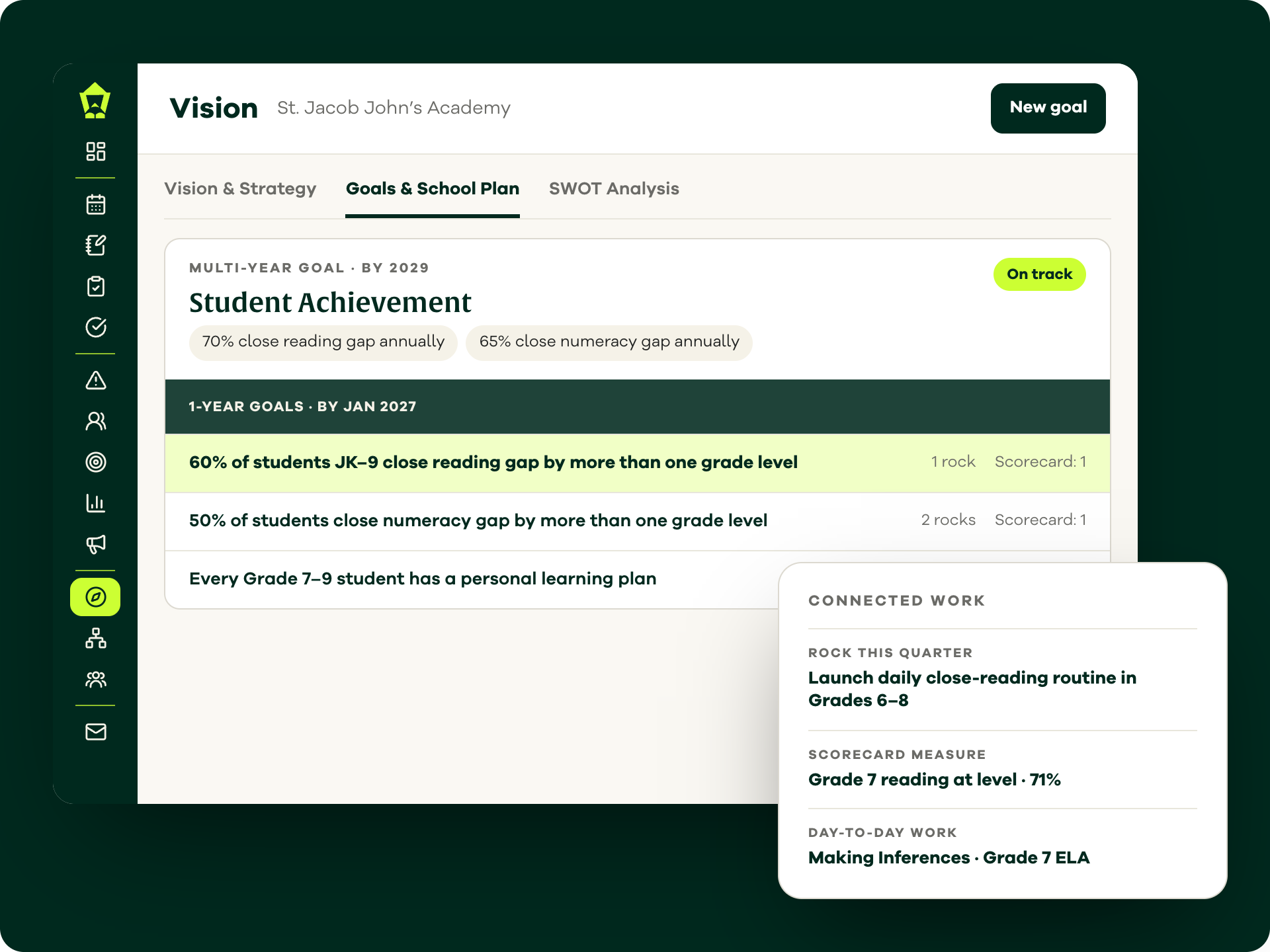Viewport: 1270px width, 952px height.
Task: Open the mail envelope icon
Action: pos(96,732)
